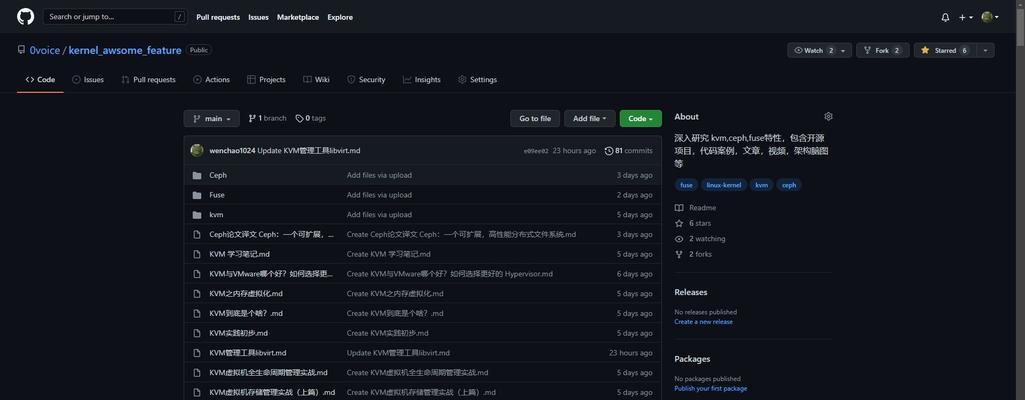Switch to the Projects tab
1025x400 pixels.
pos(266,80)
